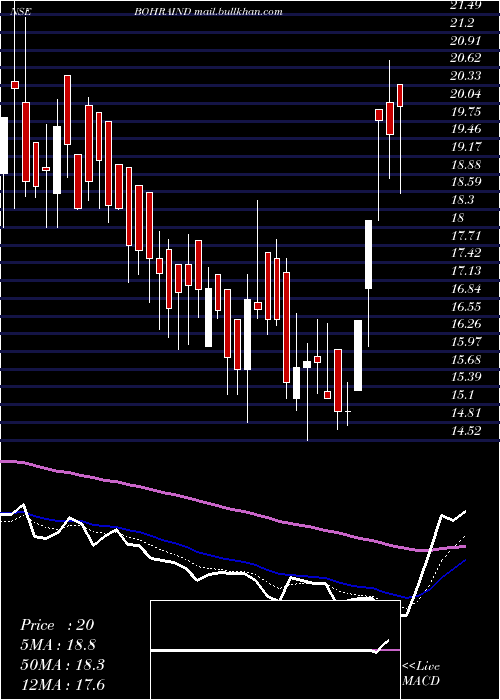The width and height of the screenshot is (500, 700).
Task: Click the 14.81 price axis label
Action: 465,412
